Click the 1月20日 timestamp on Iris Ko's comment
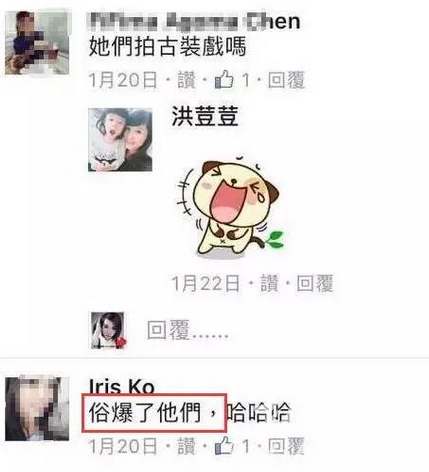The image size is (429, 472). click(123, 446)
